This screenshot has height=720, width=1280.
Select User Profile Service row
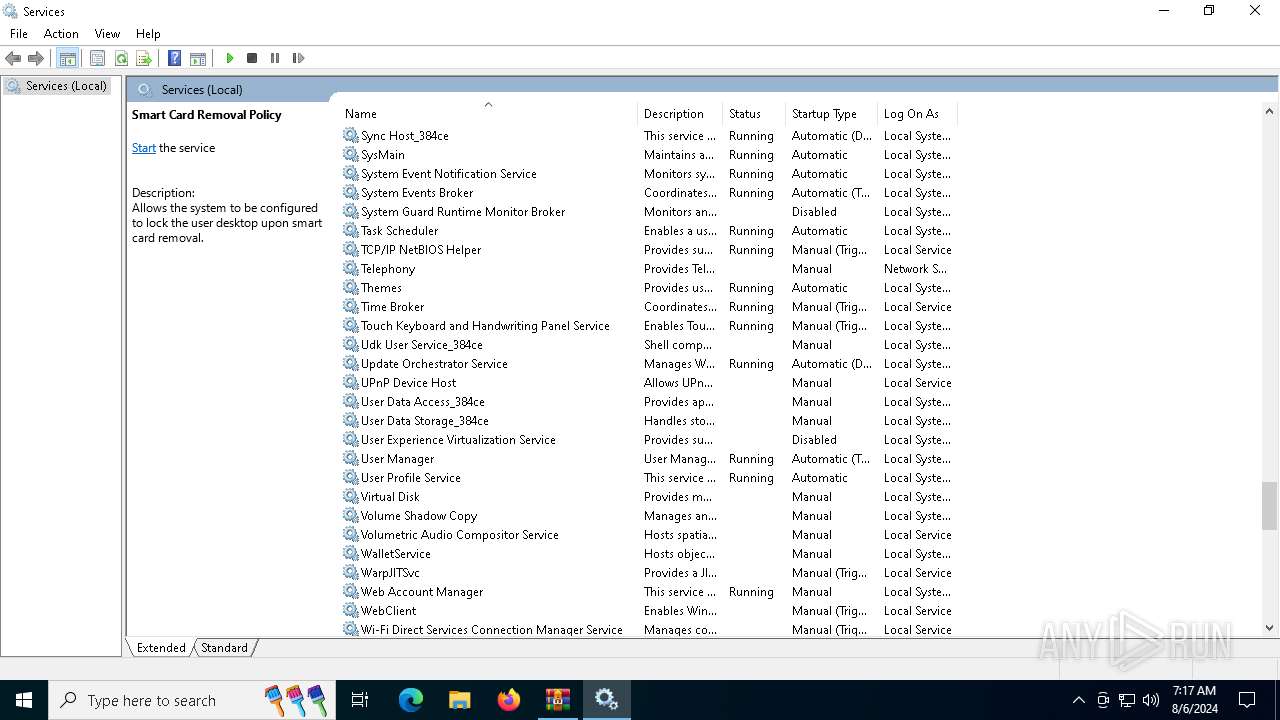coord(648,478)
